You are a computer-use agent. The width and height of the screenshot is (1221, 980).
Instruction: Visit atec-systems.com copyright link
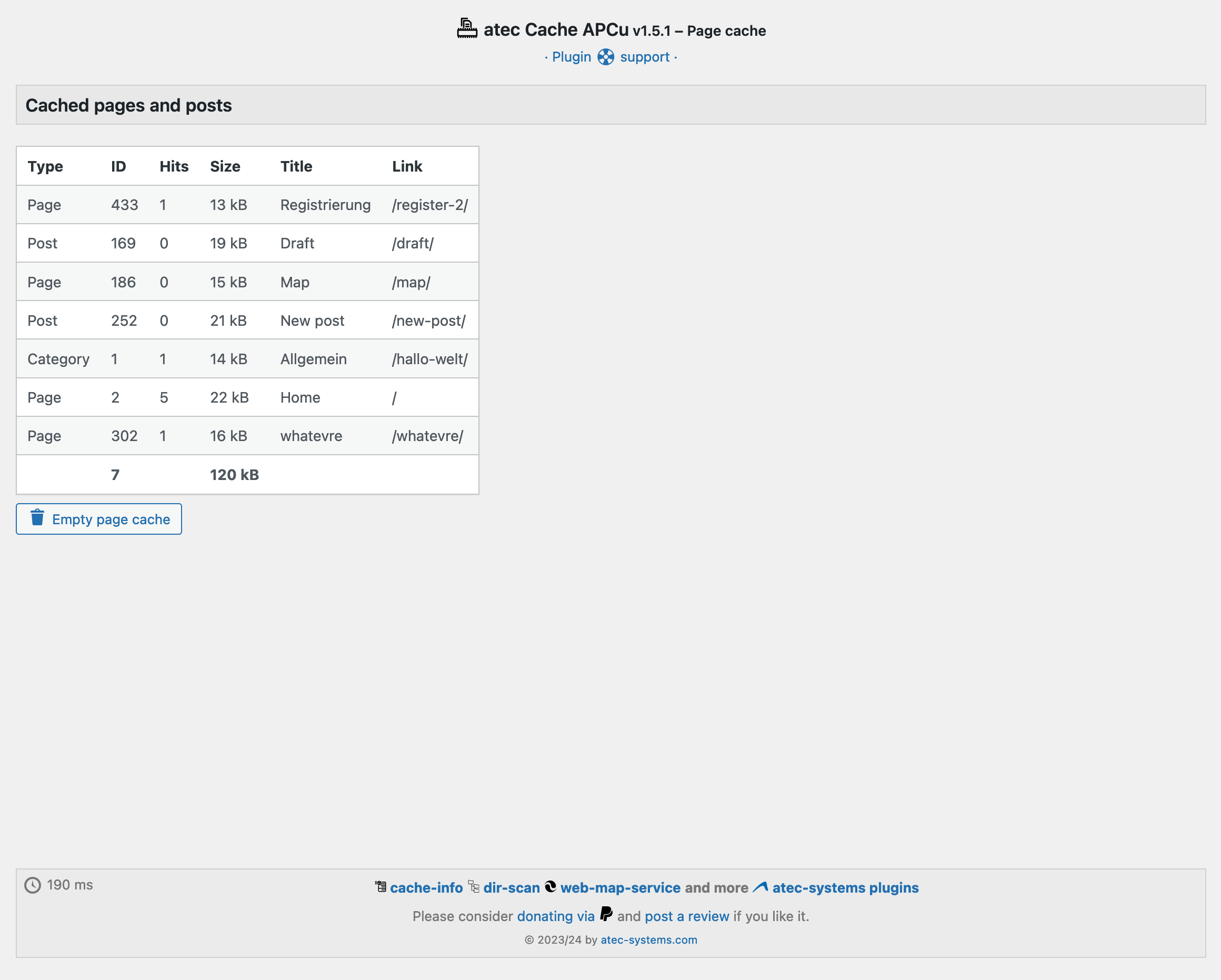pos(649,940)
